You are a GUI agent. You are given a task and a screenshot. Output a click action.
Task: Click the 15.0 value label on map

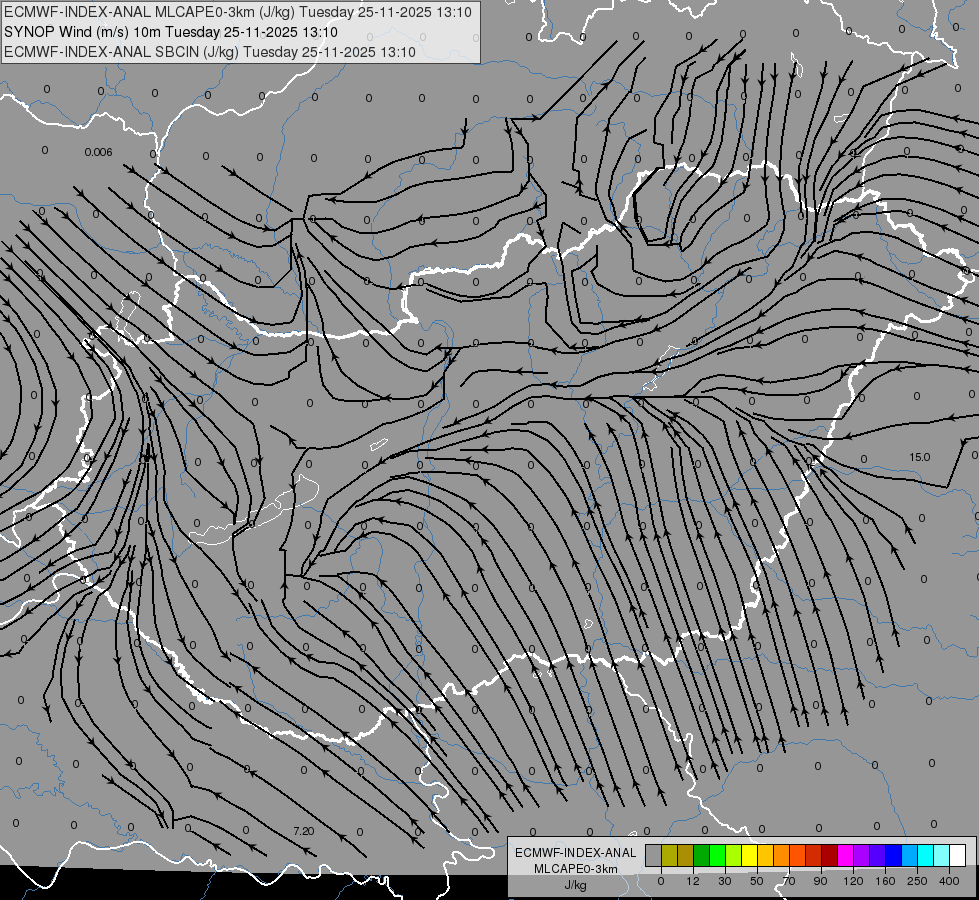pyautogui.click(x=919, y=457)
